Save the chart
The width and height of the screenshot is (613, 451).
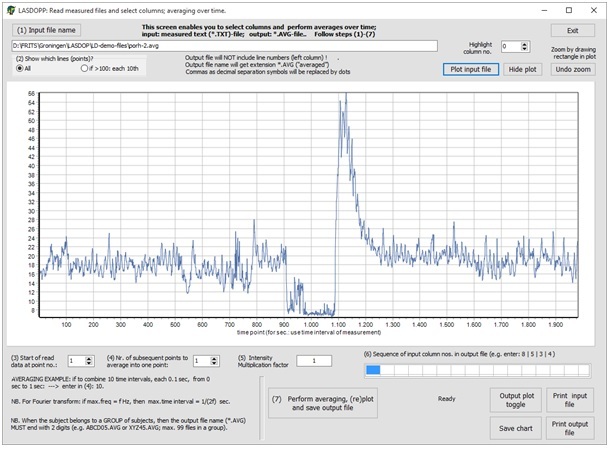point(516,428)
